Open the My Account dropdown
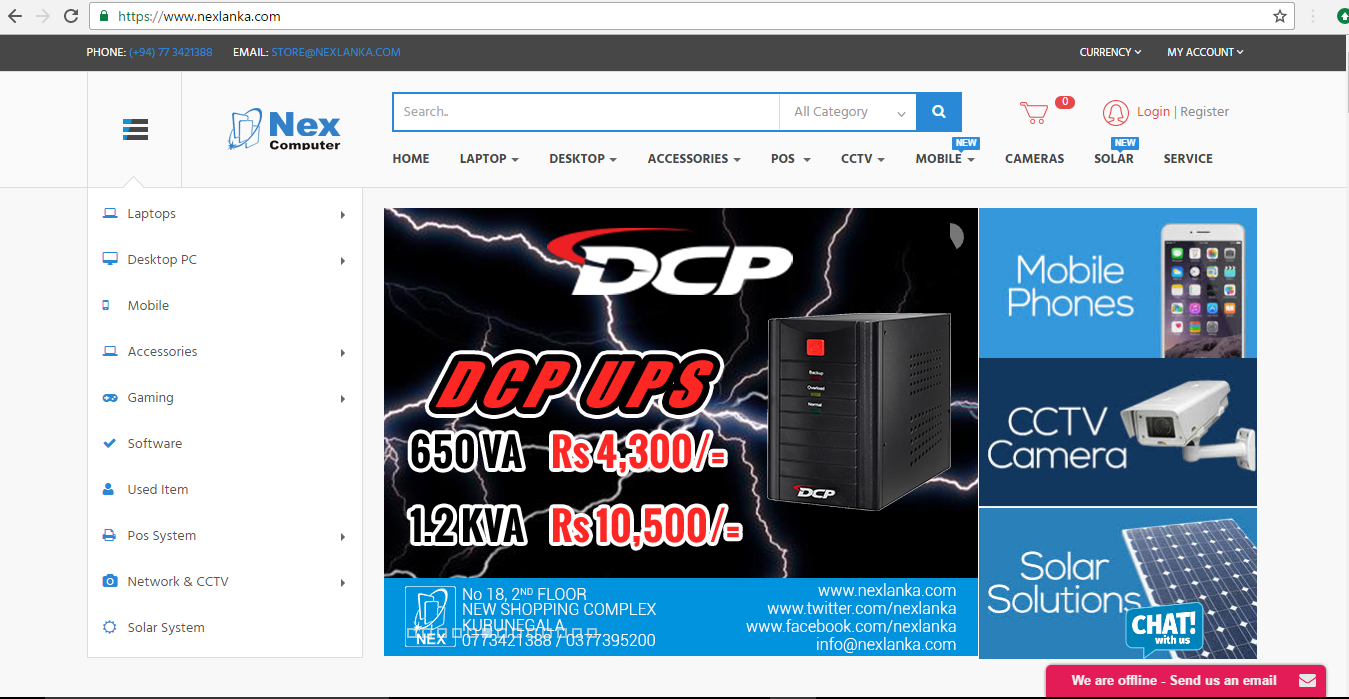Viewport: 1349px width, 699px height. tap(1205, 52)
